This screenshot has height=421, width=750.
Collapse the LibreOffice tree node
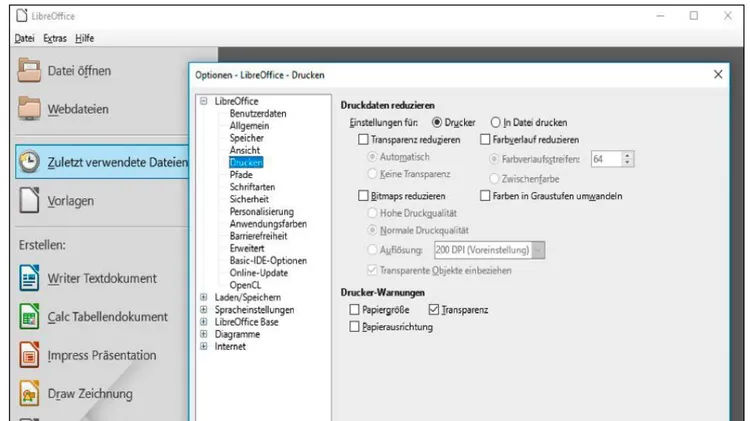[204, 101]
